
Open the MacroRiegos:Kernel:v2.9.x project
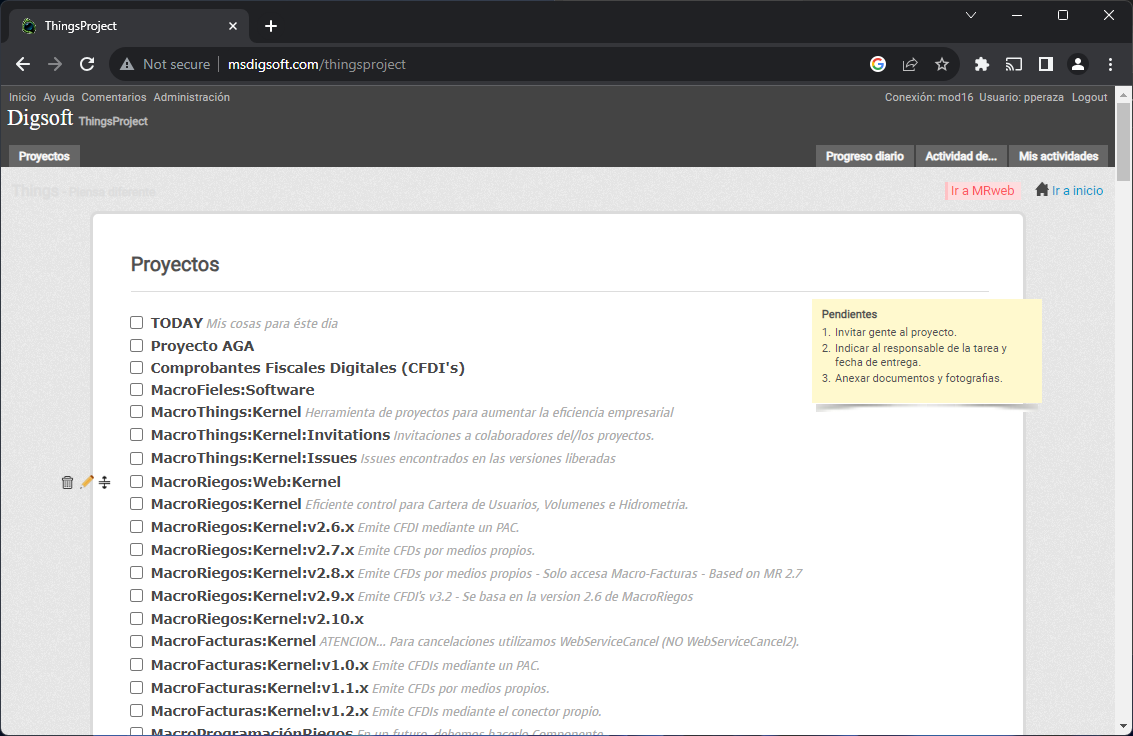click(x=252, y=596)
